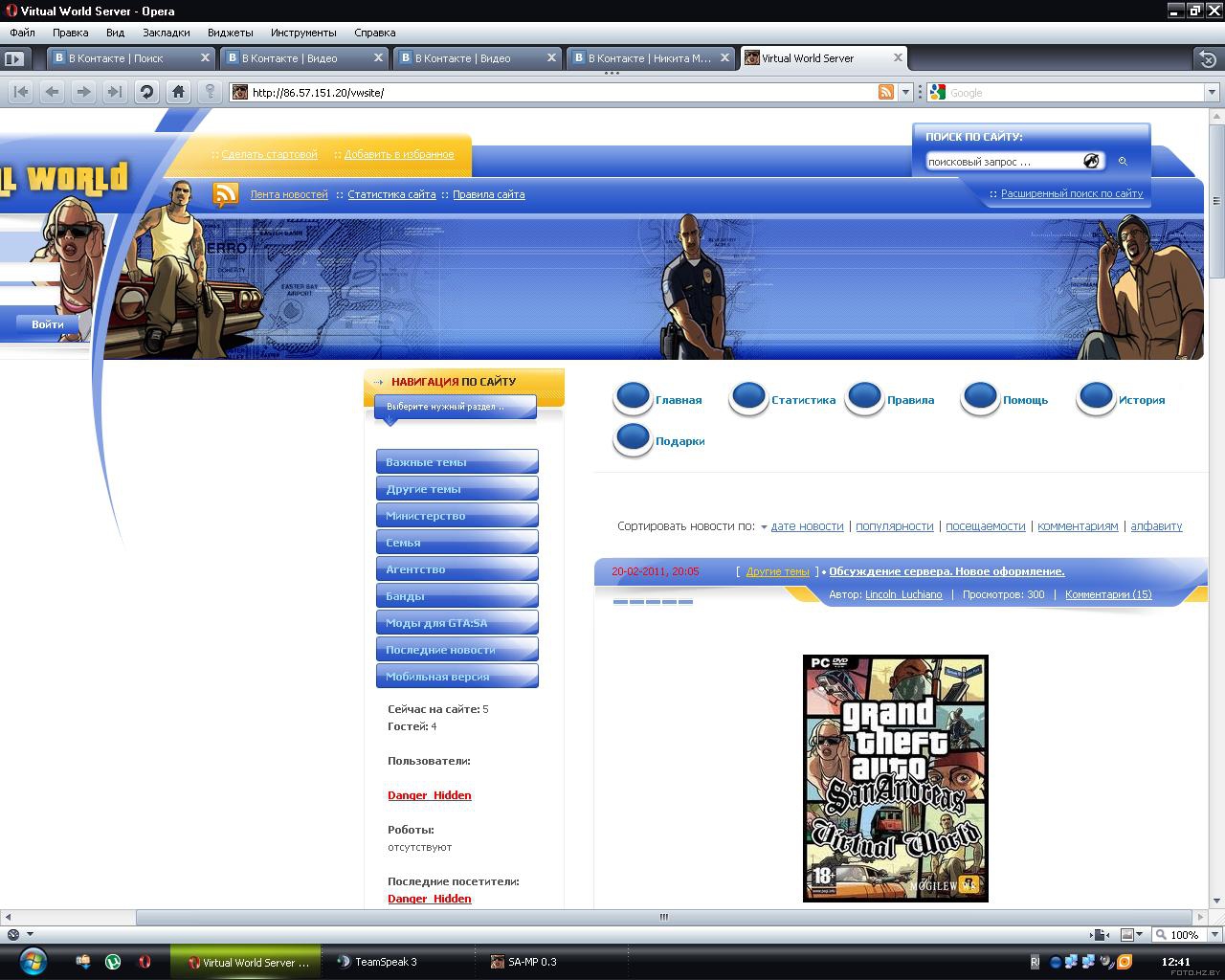Open the Виджеты menu
Screen dimensions: 1225x980
click(231, 33)
